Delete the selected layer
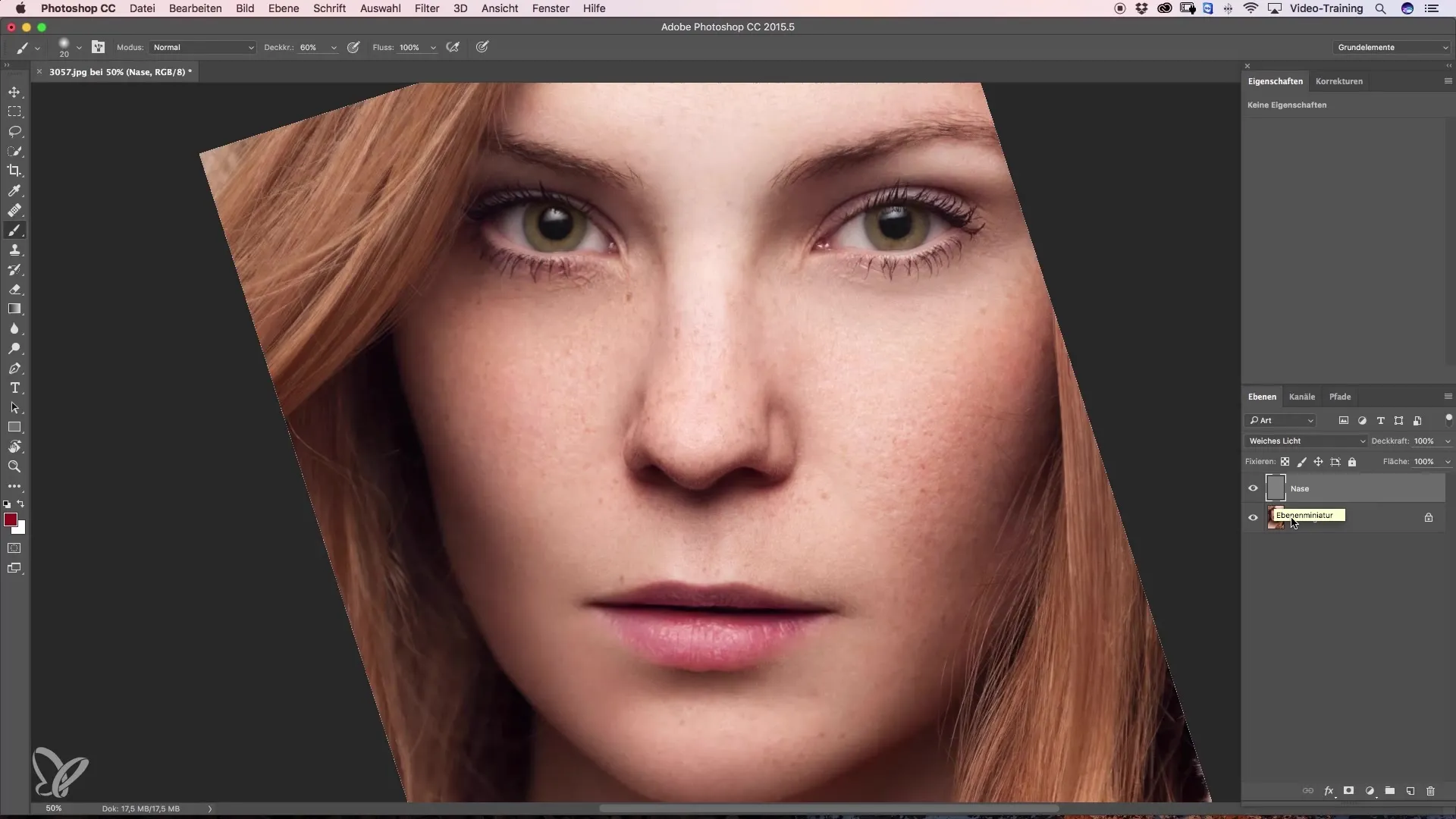This screenshot has height=819, width=1456. [1430, 791]
